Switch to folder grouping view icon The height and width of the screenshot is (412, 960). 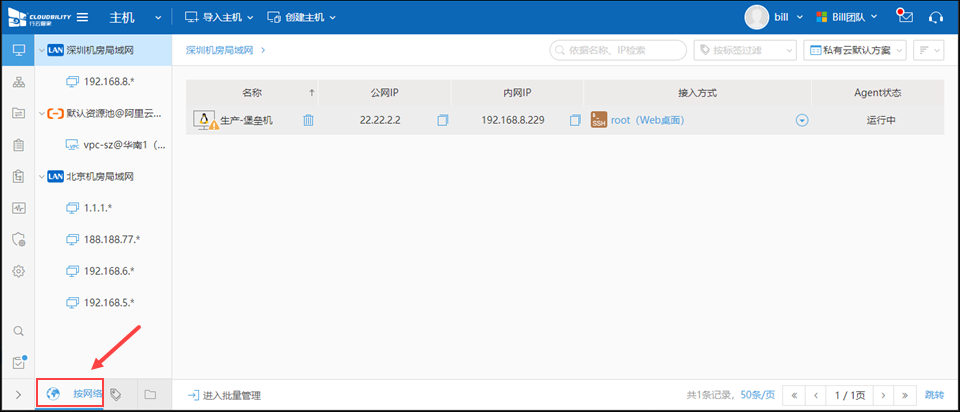(x=150, y=395)
